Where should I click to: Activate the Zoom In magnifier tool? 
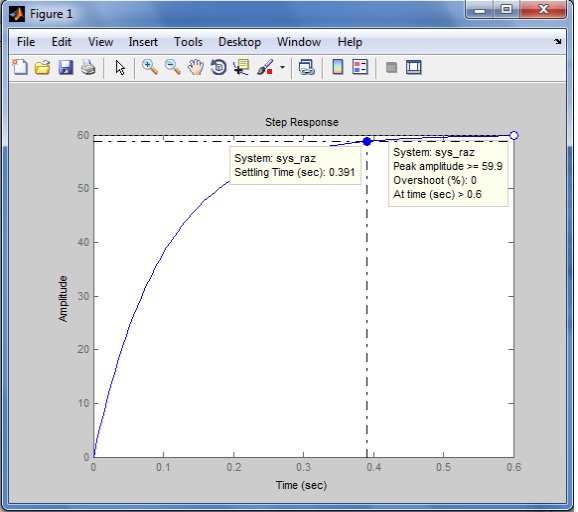[150, 67]
